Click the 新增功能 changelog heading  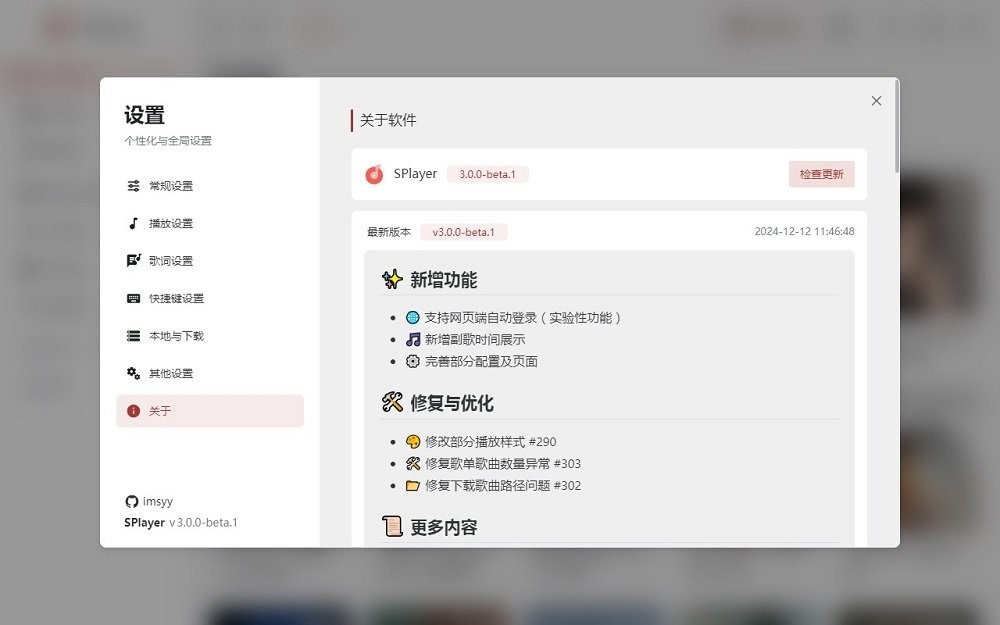(x=443, y=280)
